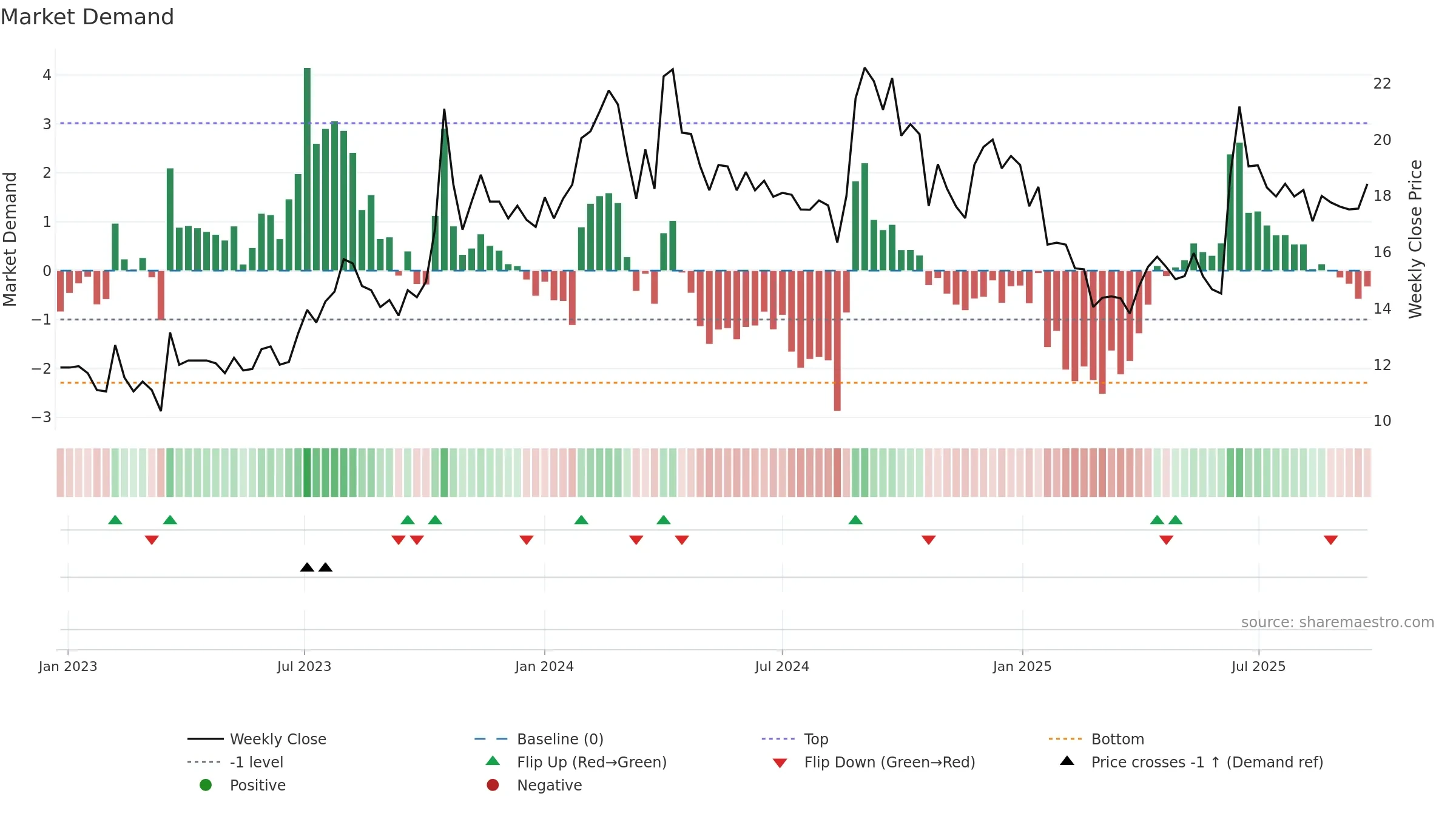Toggle the Bottom legend entry
1456x819 pixels.
[x=1096, y=739]
